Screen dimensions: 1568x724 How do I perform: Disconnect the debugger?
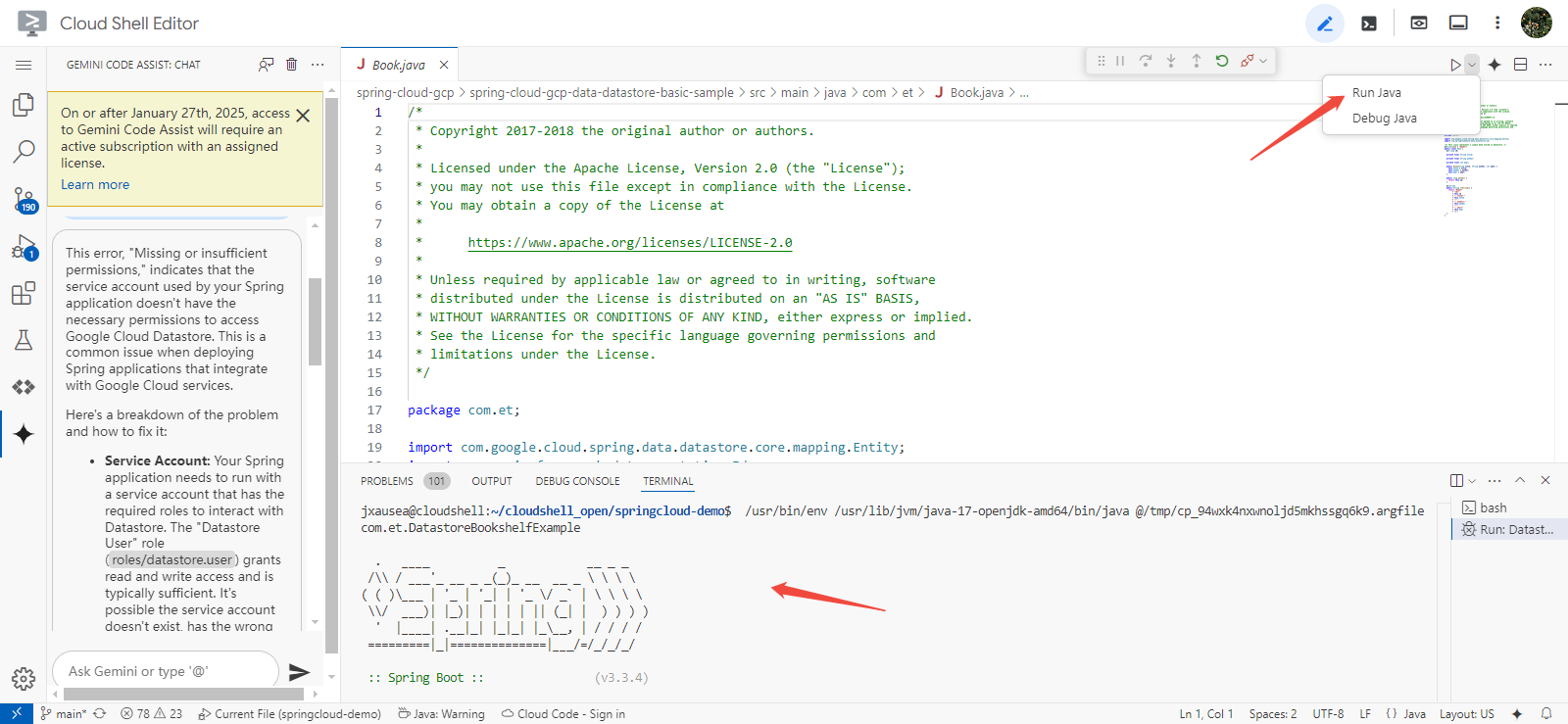(1247, 61)
